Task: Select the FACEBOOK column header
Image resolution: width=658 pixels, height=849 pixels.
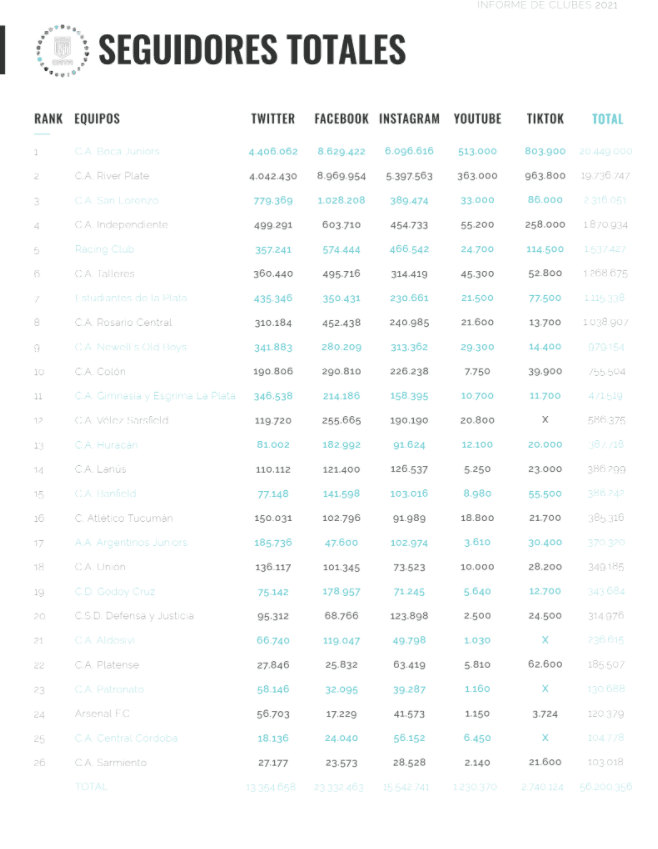Action: pyautogui.click(x=341, y=119)
